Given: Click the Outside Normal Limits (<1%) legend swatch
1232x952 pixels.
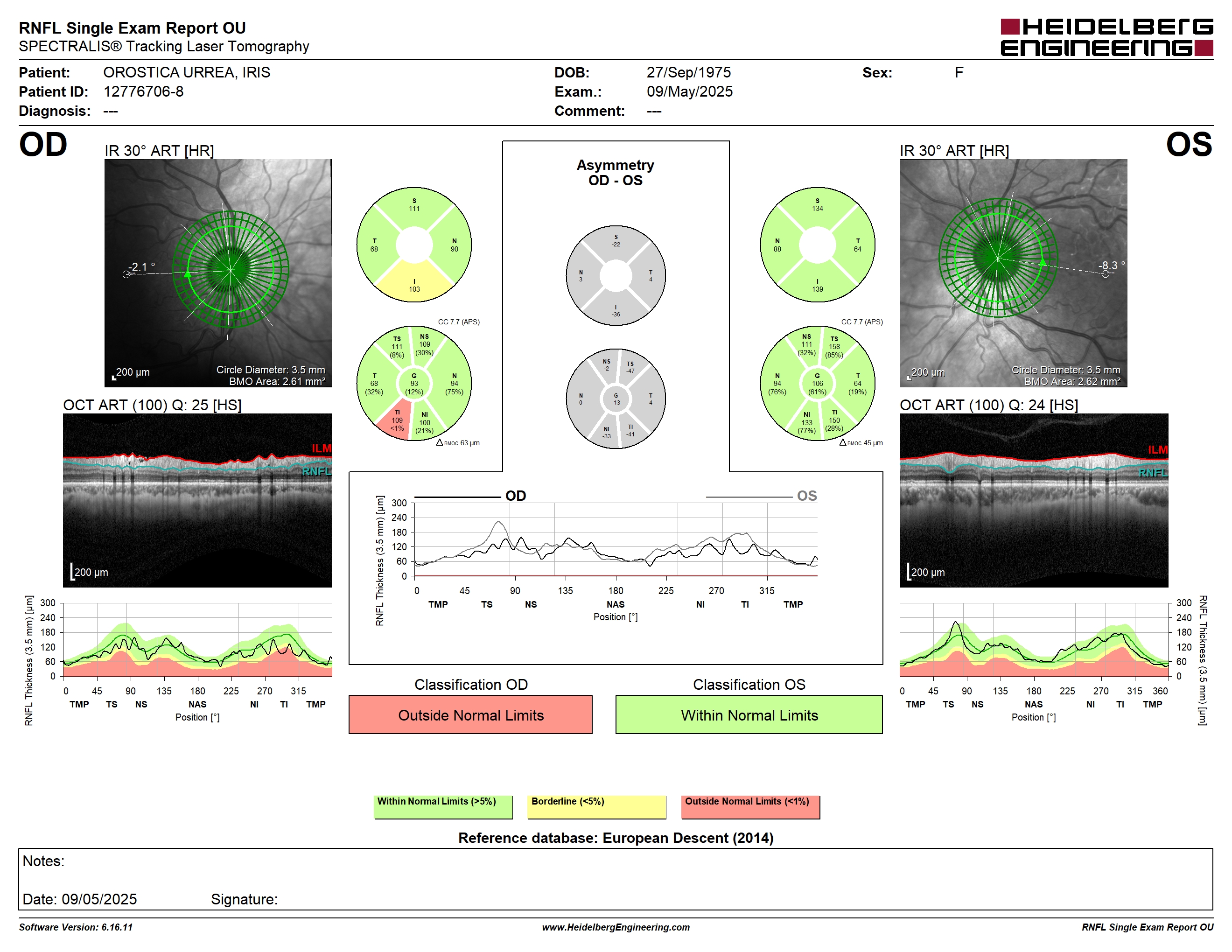Looking at the screenshot, I should [x=751, y=807].
